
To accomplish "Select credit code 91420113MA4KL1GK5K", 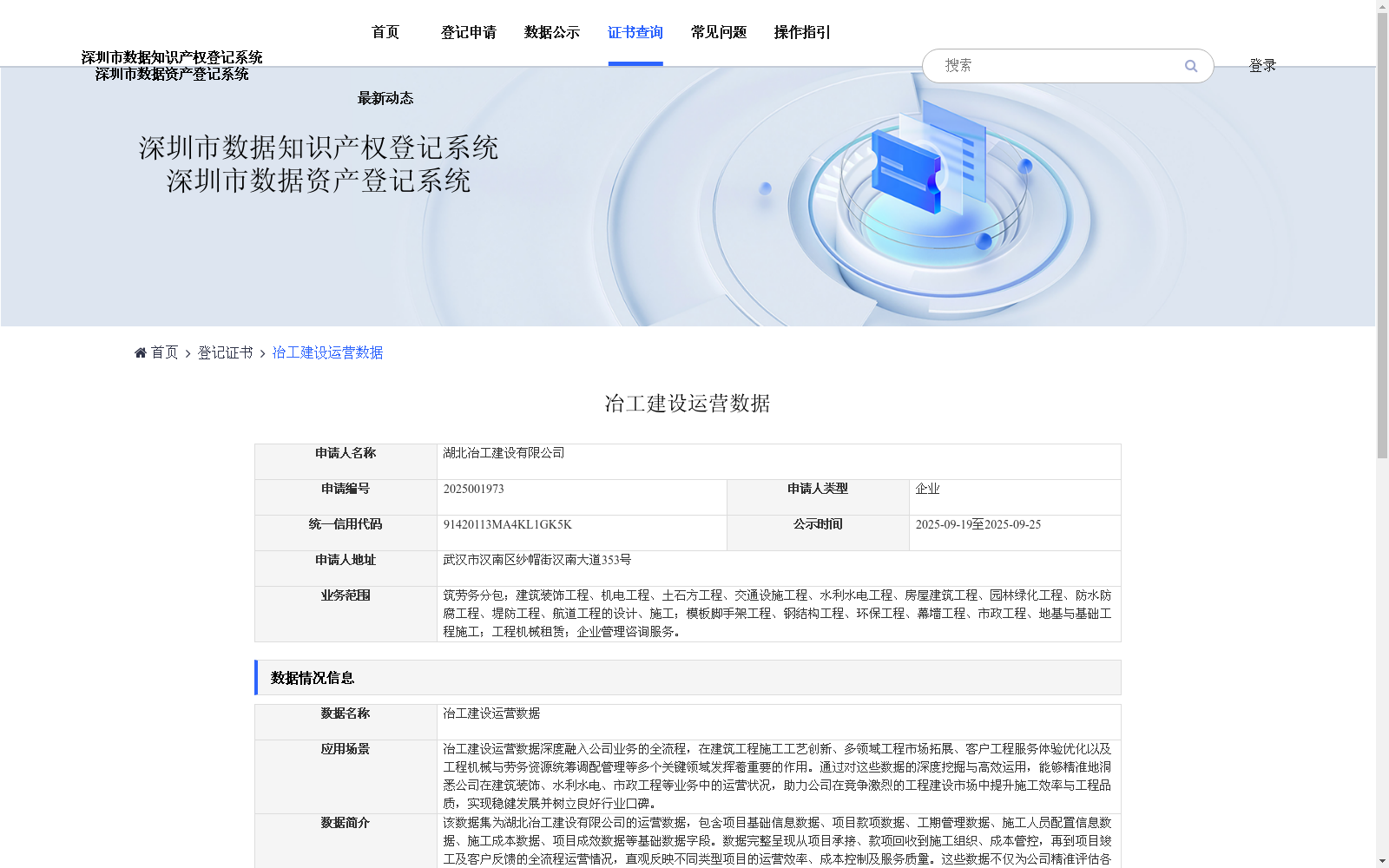I will (507, 524).
